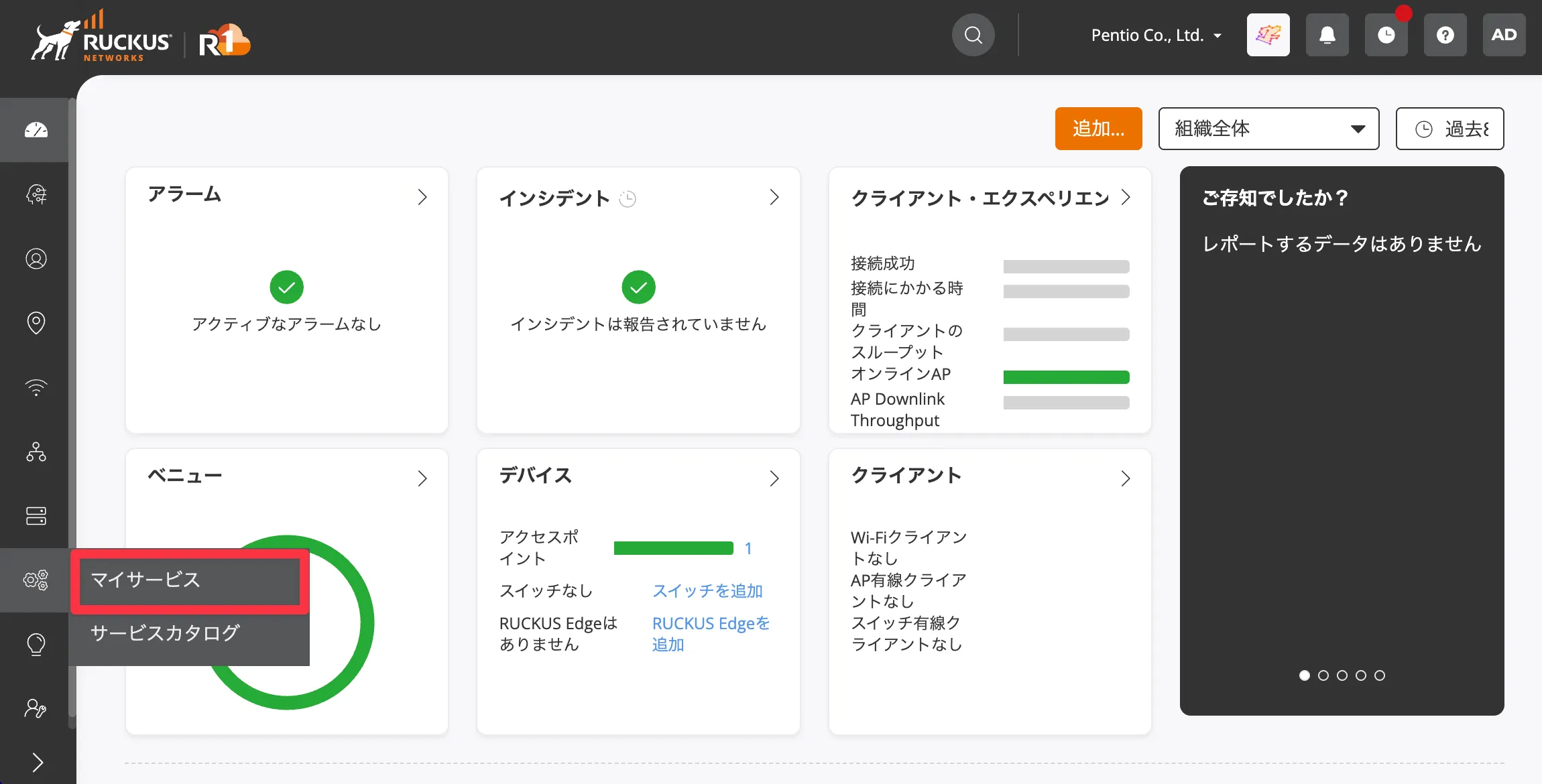
Task: Open the colorful AI assistant icon in header
Action: [1268, 35]
